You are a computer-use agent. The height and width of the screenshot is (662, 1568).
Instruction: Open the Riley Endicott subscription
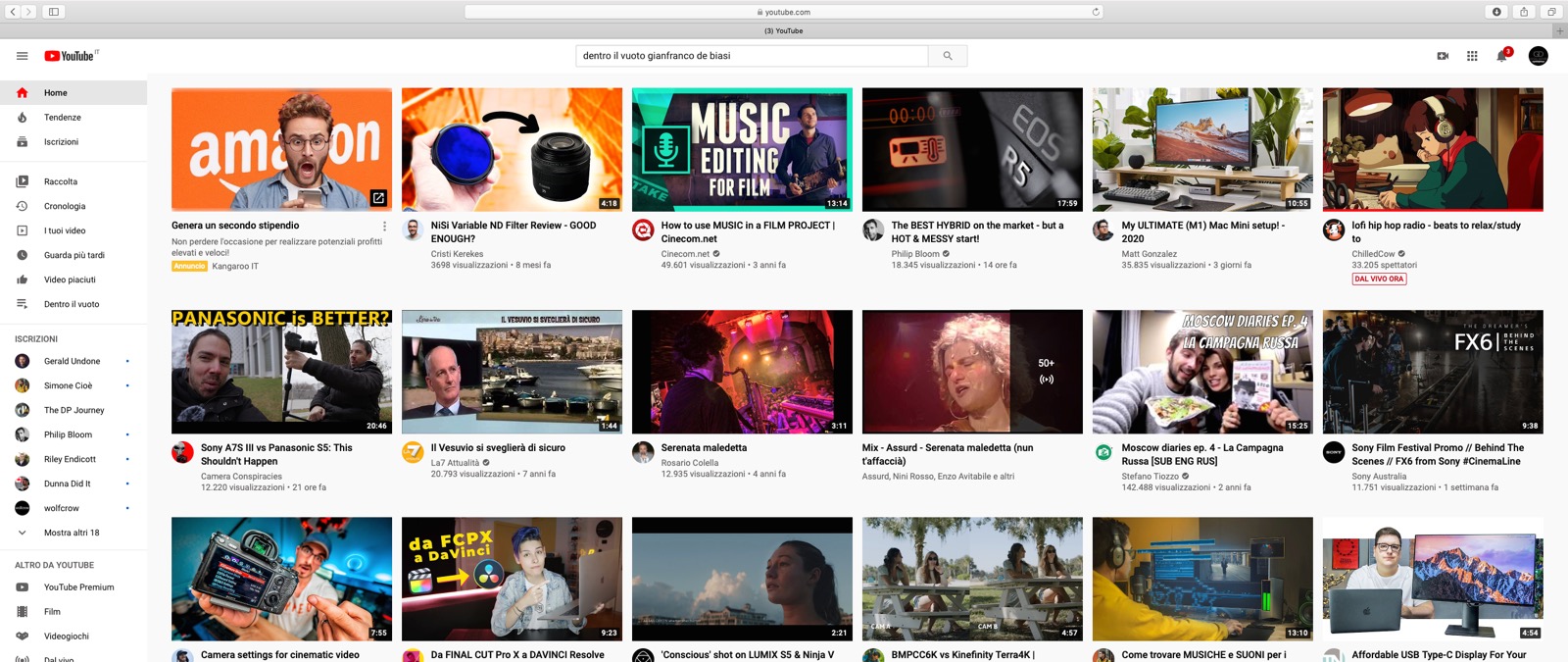point(73,459)
